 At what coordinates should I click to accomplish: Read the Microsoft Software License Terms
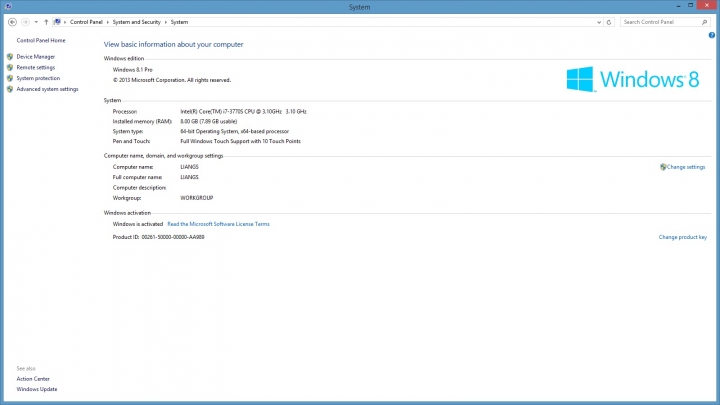tap(219, 224)
